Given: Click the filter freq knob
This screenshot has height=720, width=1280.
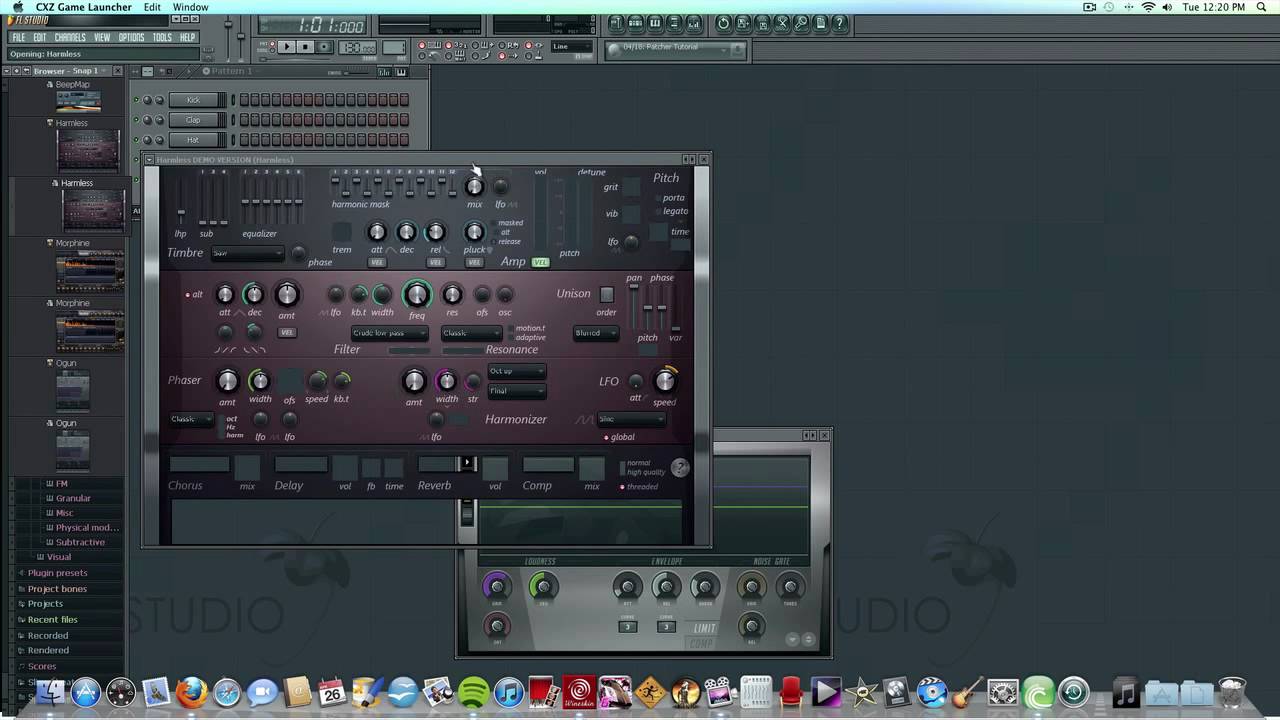Looking at the screenshot, I should pos(417,294).
